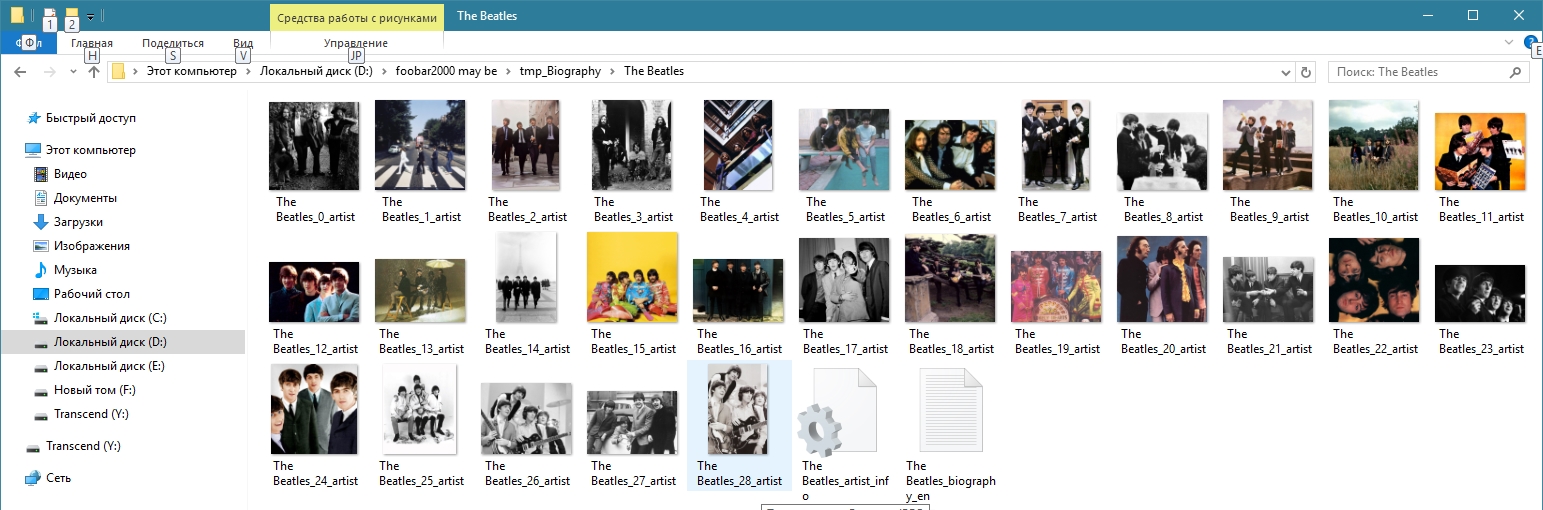Go back using the Back arrow
The width and height of the screenshot is (1543, 510).
20,72
